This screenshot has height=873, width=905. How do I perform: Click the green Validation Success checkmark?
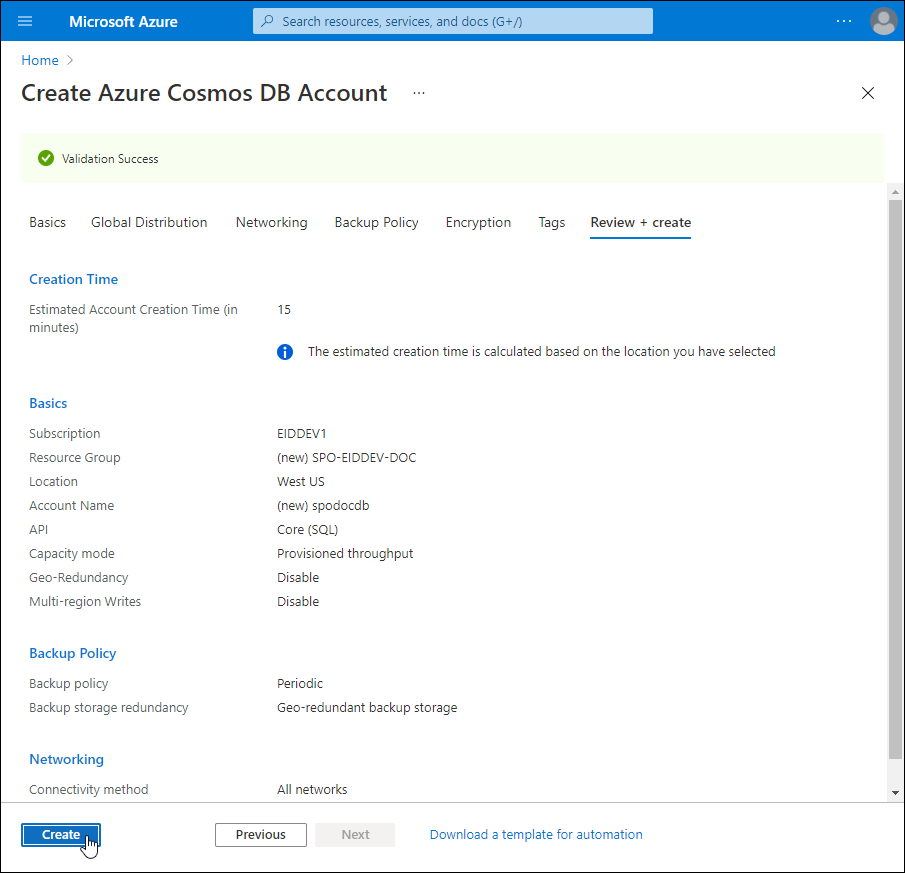[x=46, y=158]
